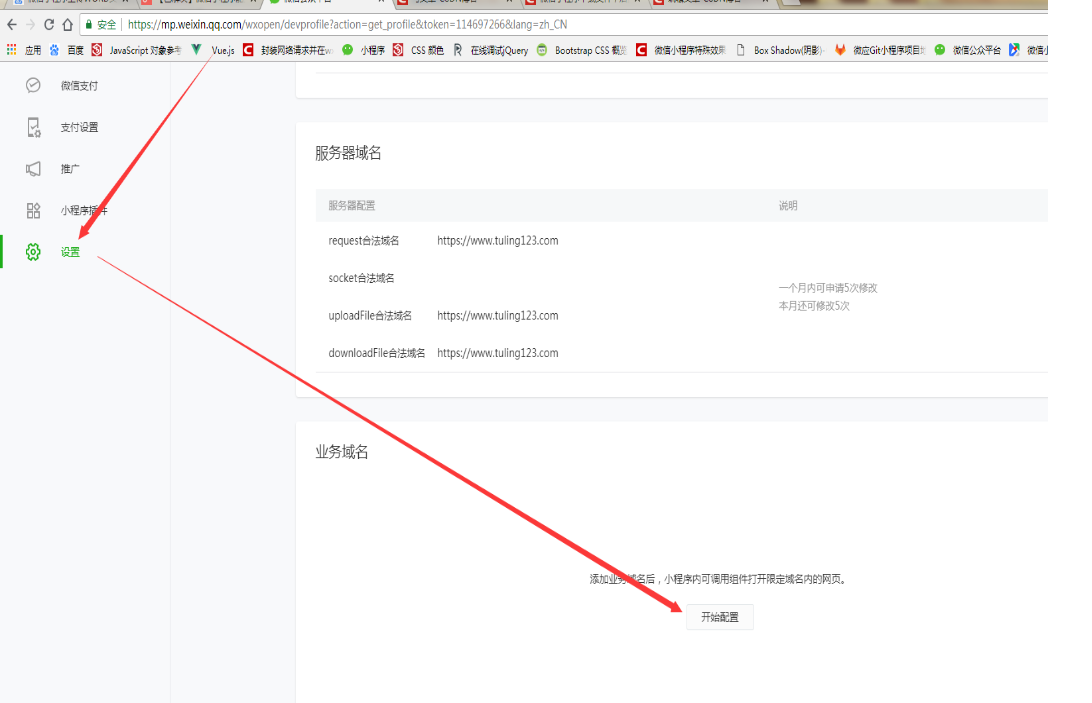This screenshot has height=703, width=1092.
Task: Open 支付设置 in the sidebar
Action: [79, 128]
